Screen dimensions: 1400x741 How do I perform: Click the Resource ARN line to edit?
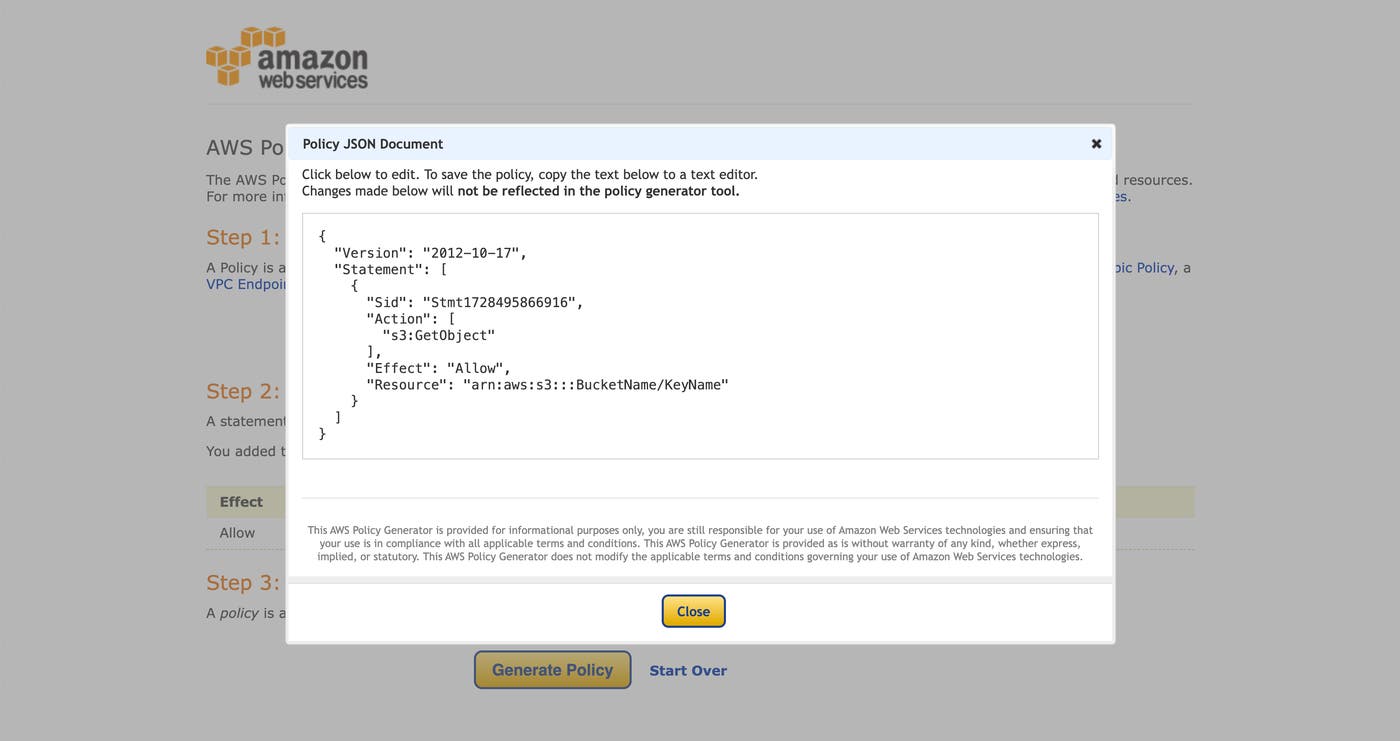(547, 383)
